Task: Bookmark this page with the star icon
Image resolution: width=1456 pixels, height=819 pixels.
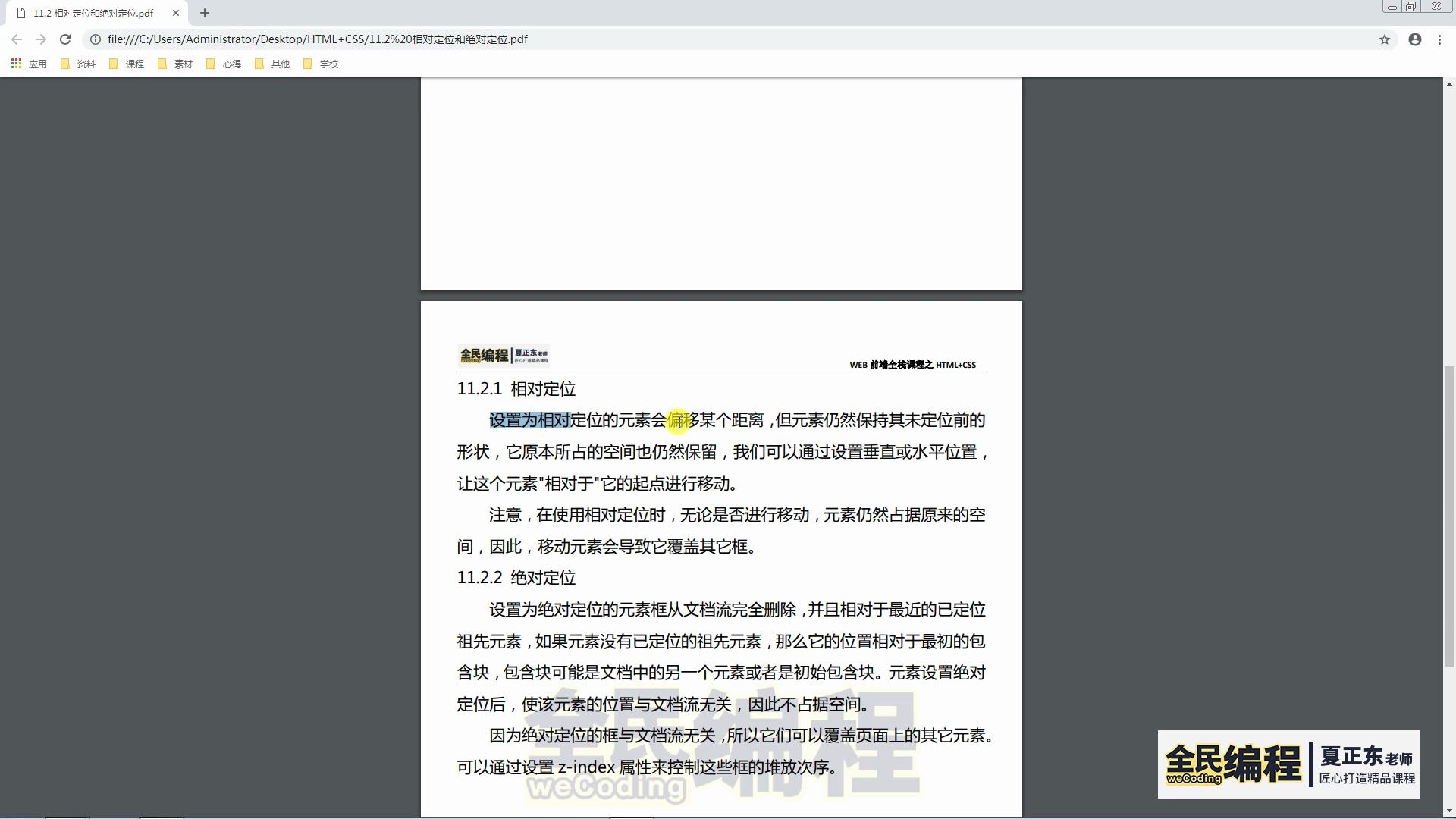Action: 1385,39
